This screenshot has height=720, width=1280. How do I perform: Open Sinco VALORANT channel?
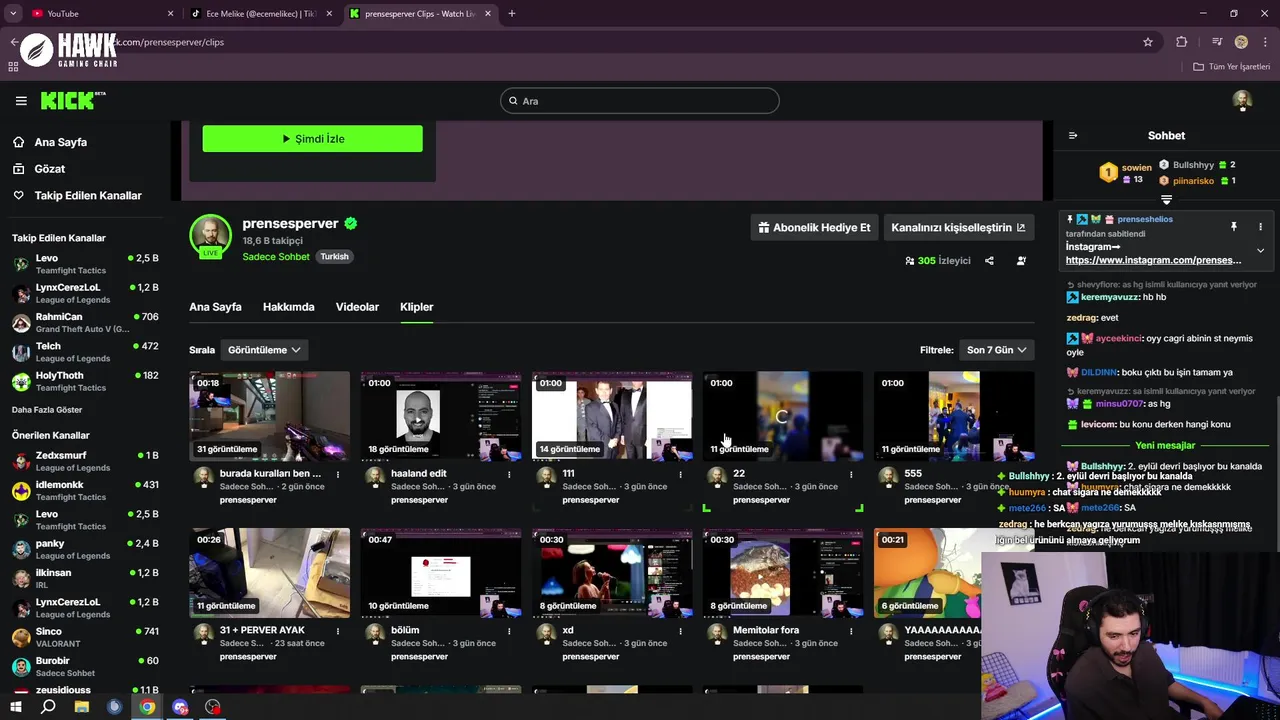[85, 637]
